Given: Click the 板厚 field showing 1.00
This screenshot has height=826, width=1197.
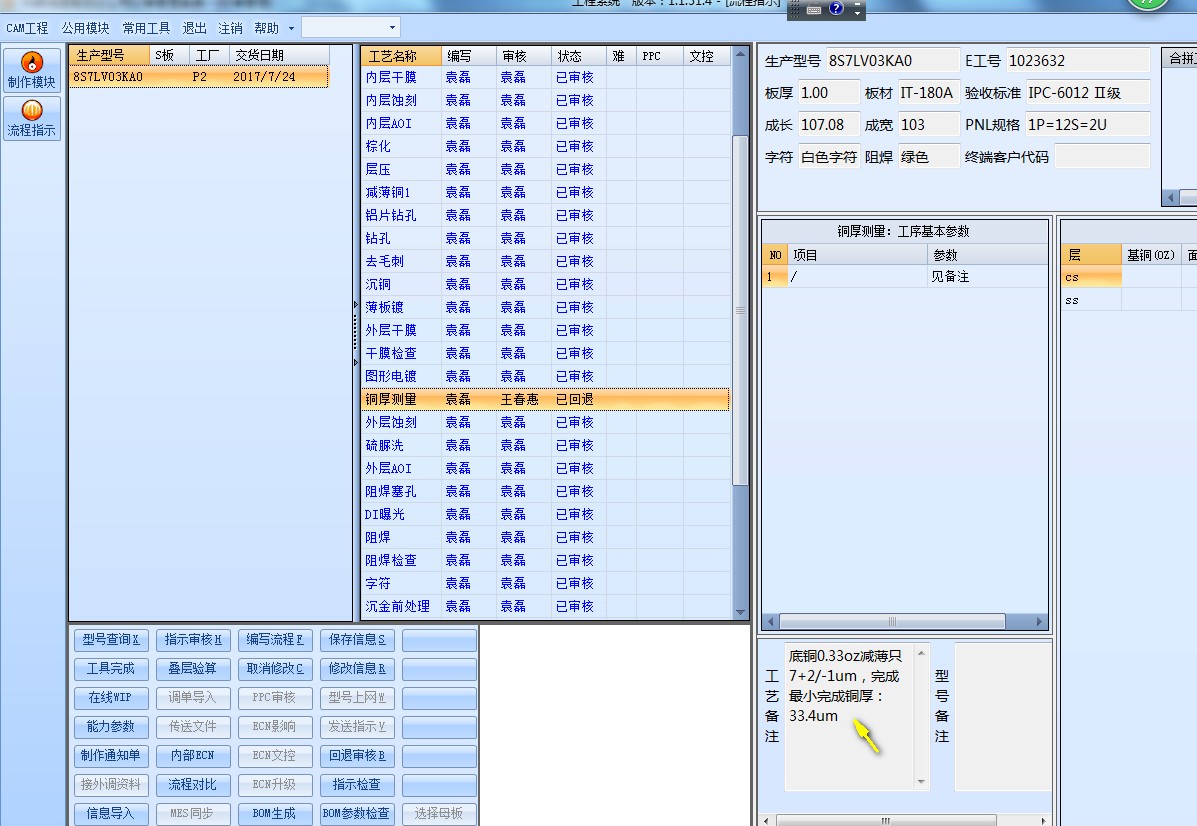Looking at the screenshot, I should (828, 92).
